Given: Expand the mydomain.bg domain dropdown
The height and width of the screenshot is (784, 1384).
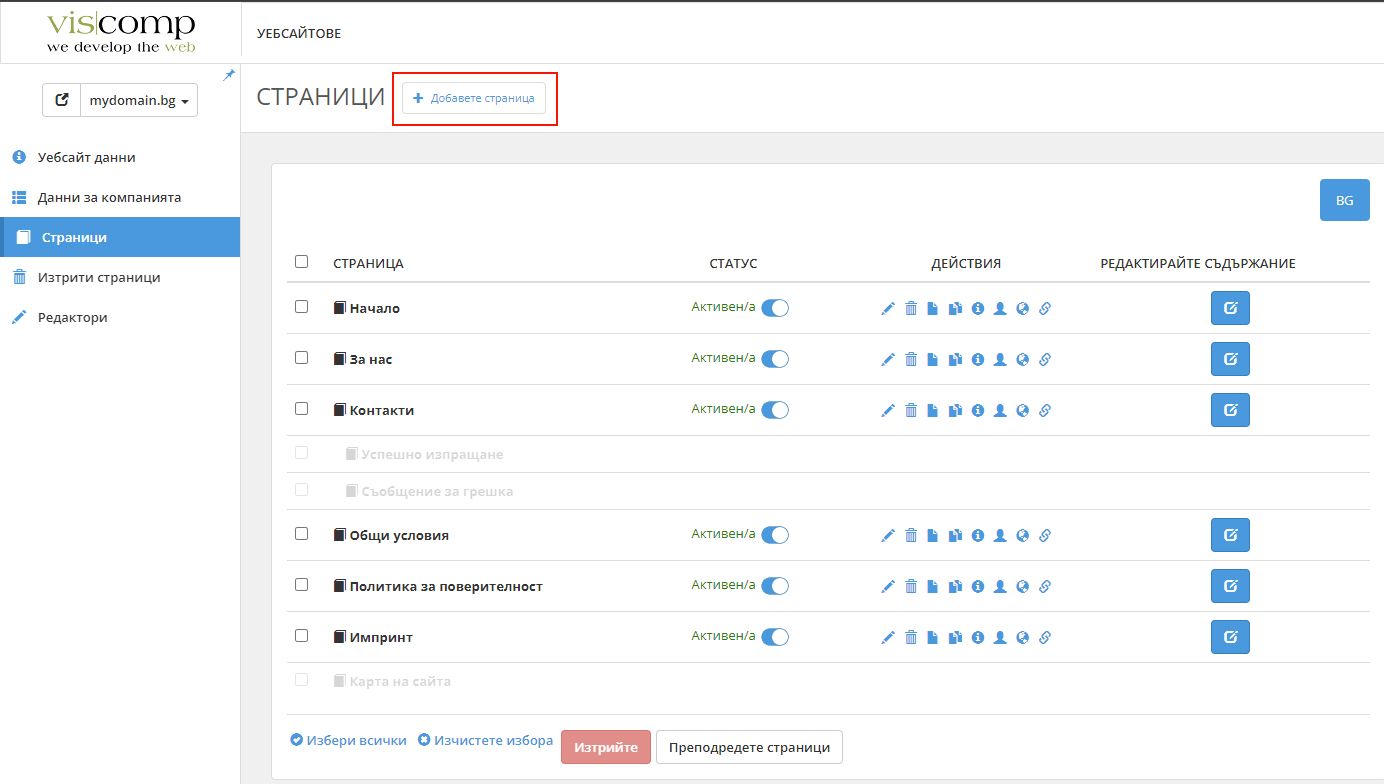Looking at the screenshot, I should (x=139, y=101).
